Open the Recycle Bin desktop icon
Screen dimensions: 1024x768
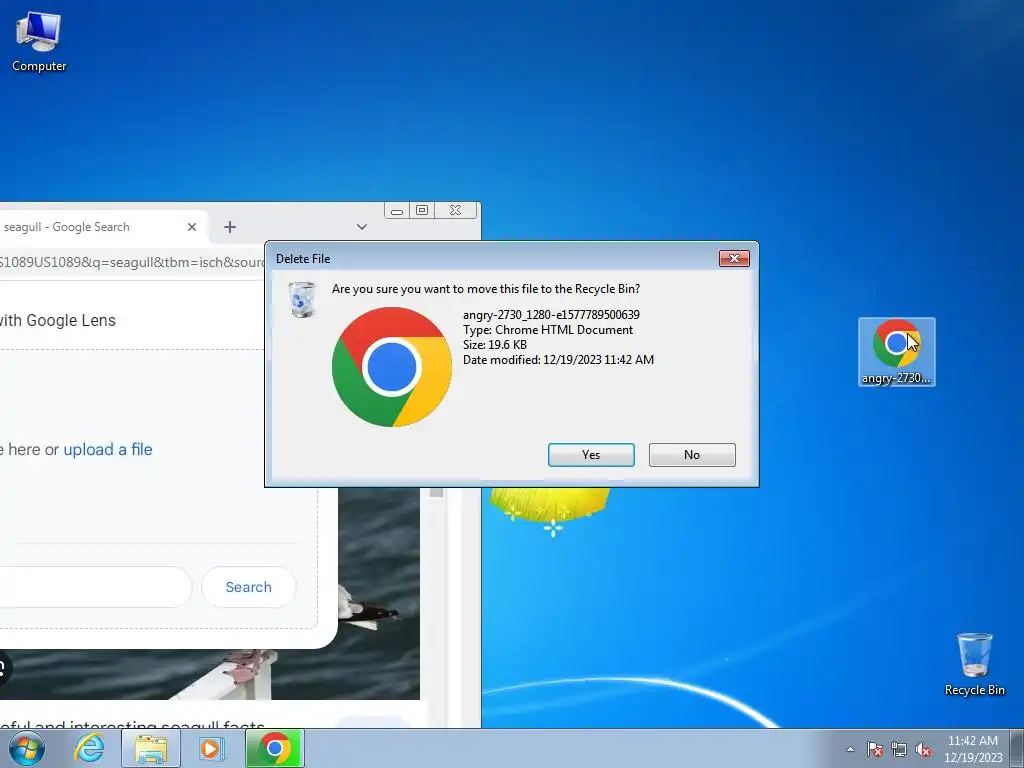[x=974, y=664]
